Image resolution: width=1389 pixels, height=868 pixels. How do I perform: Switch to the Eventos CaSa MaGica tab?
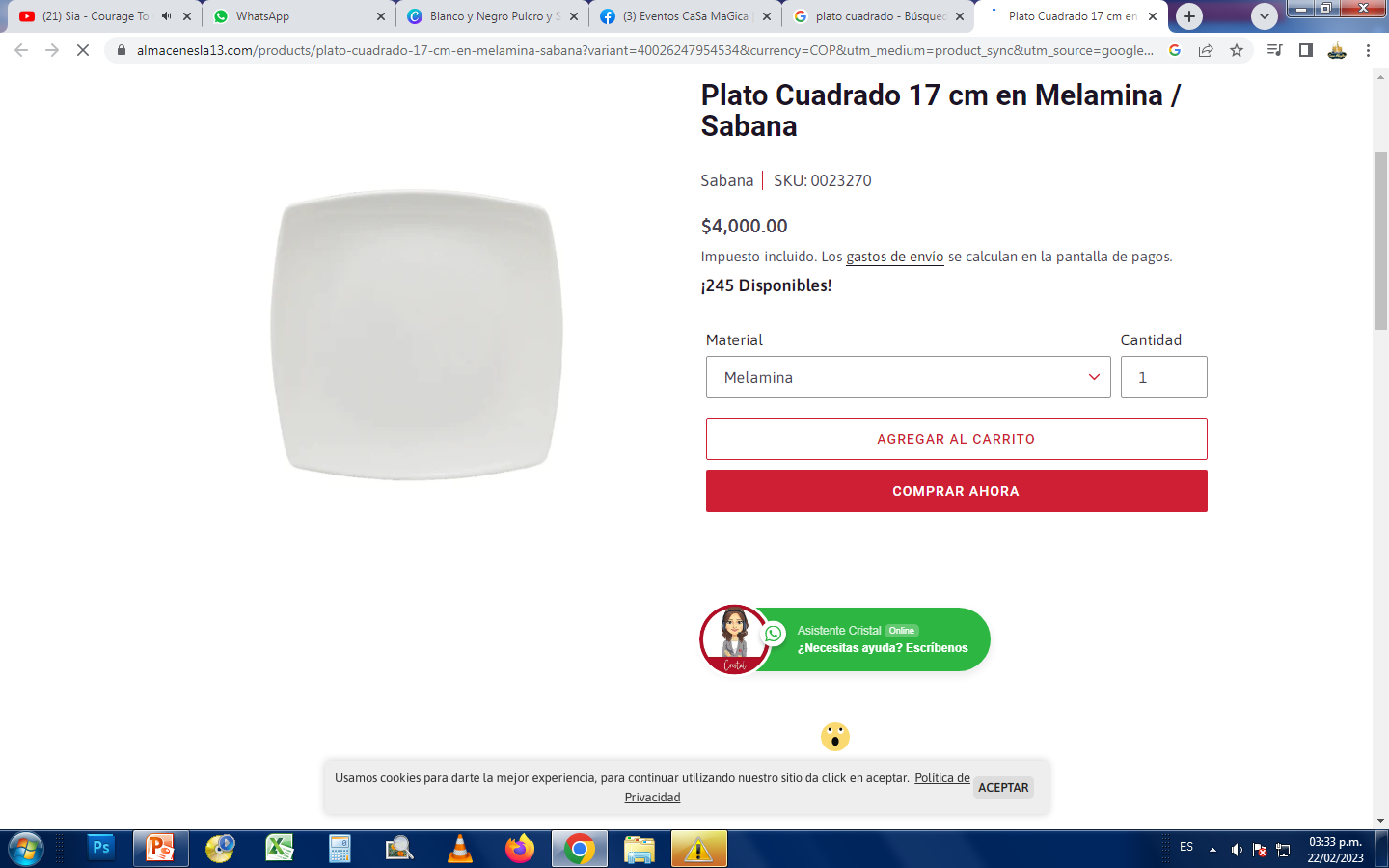[685, 16]
